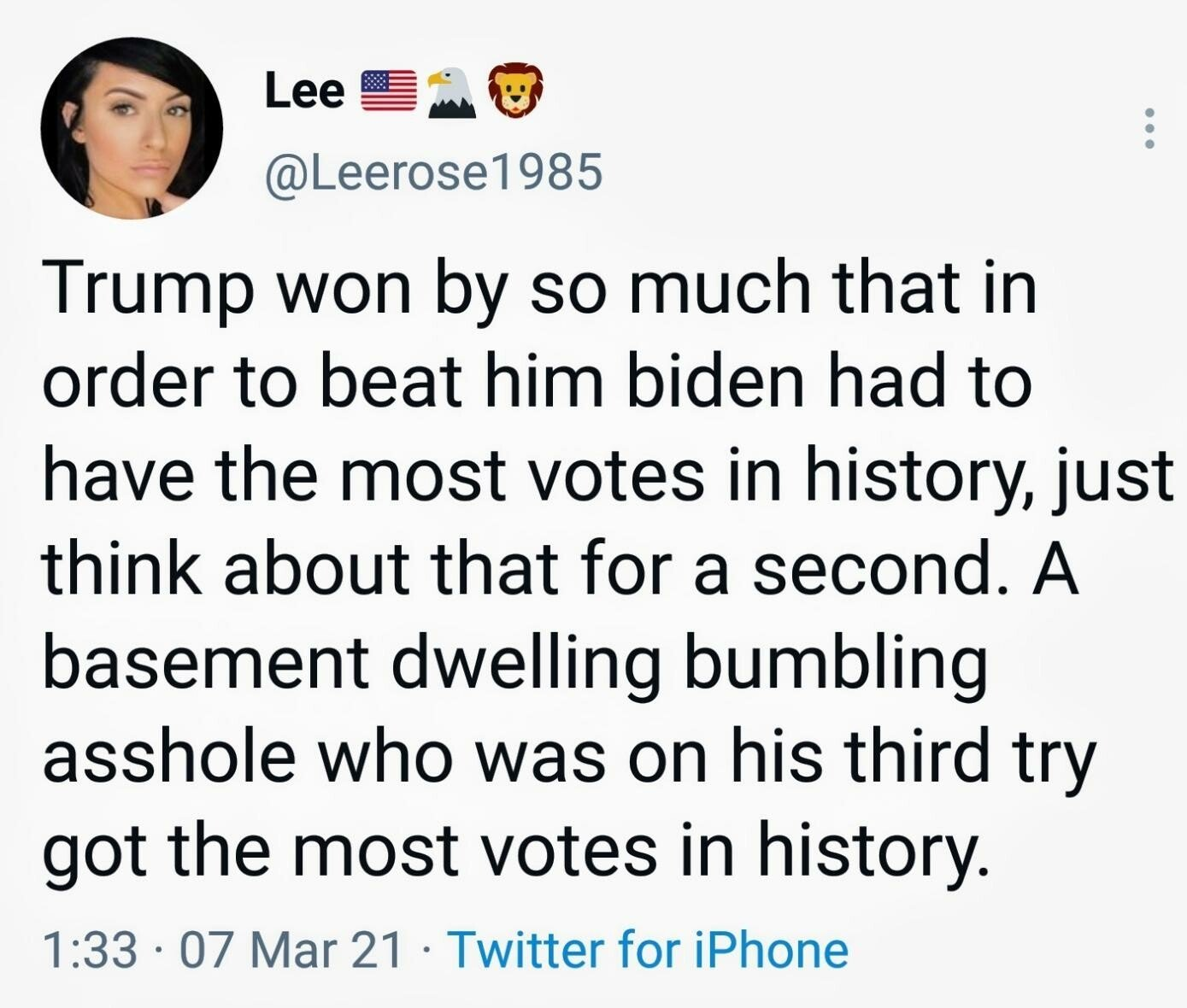The image size is (1187, 1008).
Task: Click the 1:33 tweet time
Action: point(90,950)
